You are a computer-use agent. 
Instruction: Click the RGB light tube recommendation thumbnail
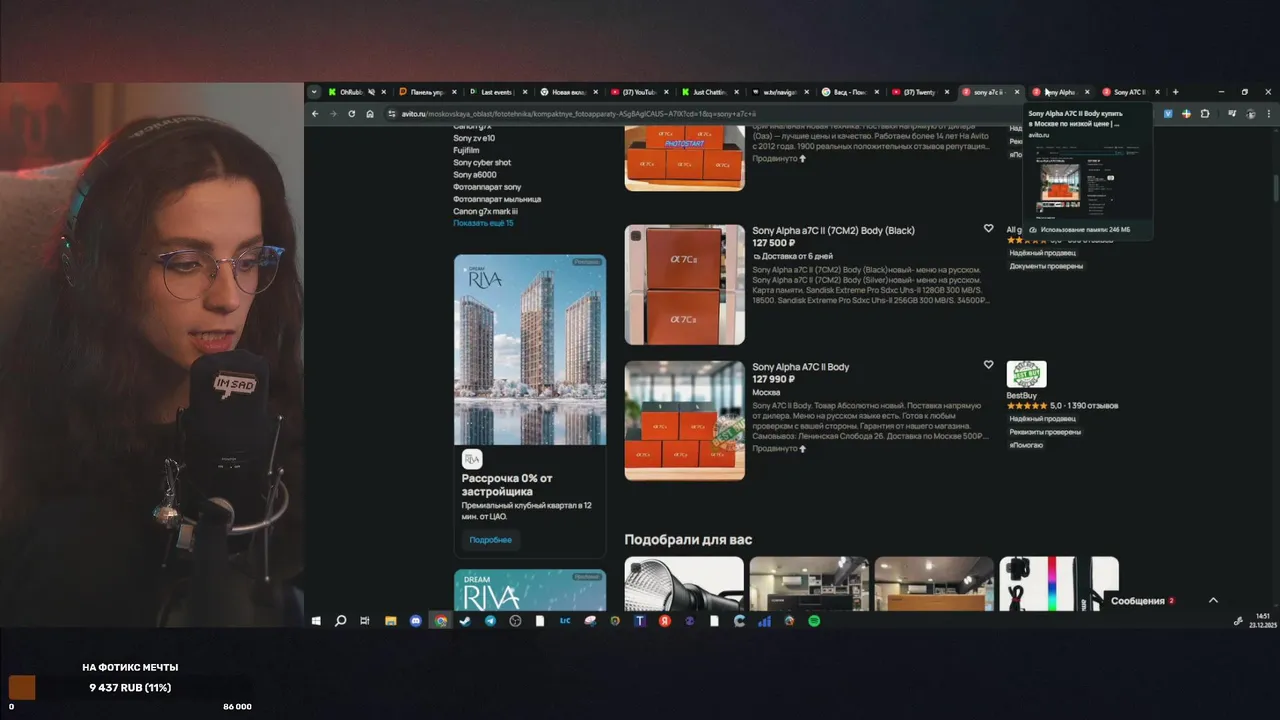click(x=1059, y=583)
